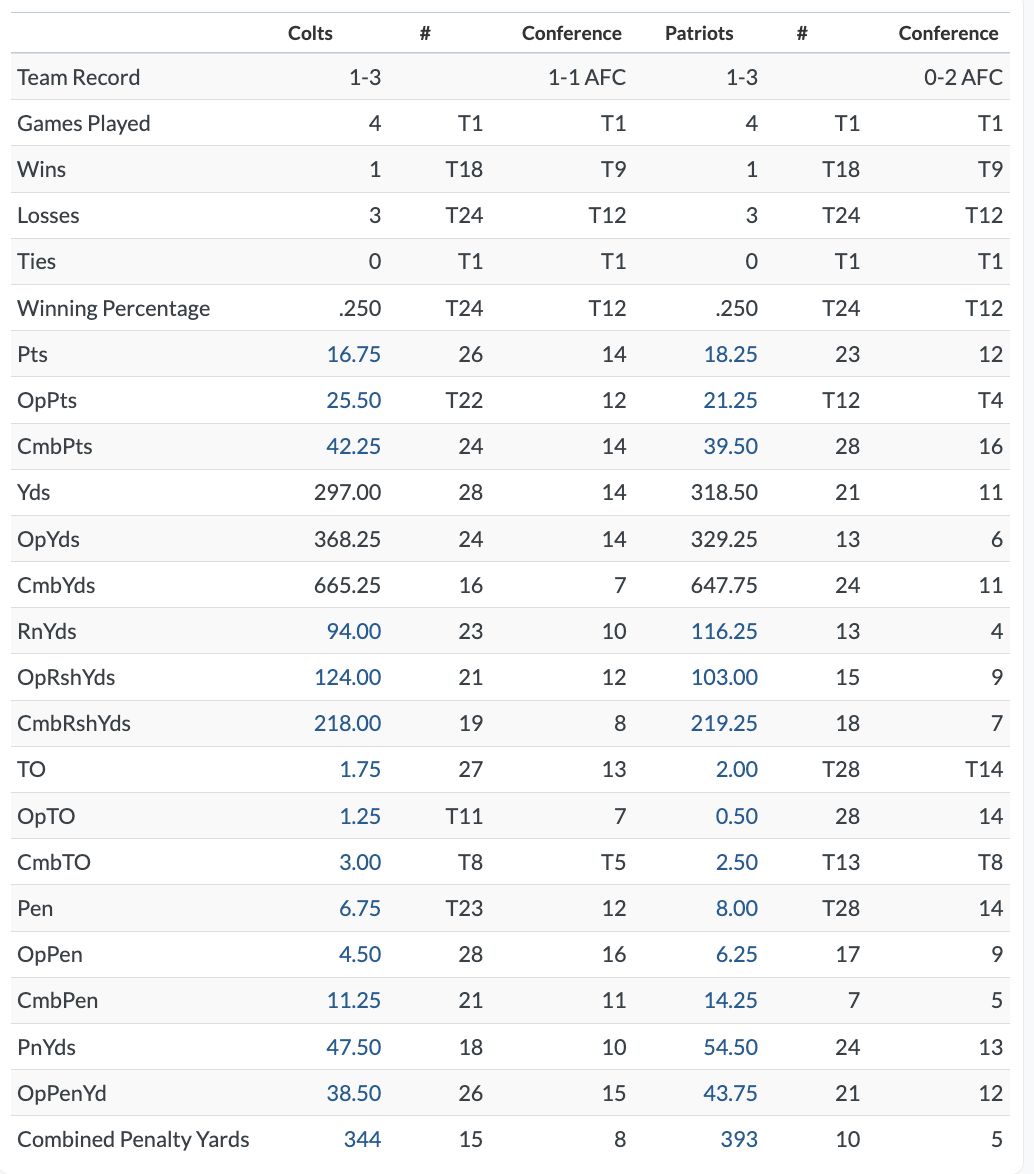The width and height of the screenshot is (1034, 1174).
Task: Click Patriots CmbPts value 39.50
Action: tap(730, 446)
